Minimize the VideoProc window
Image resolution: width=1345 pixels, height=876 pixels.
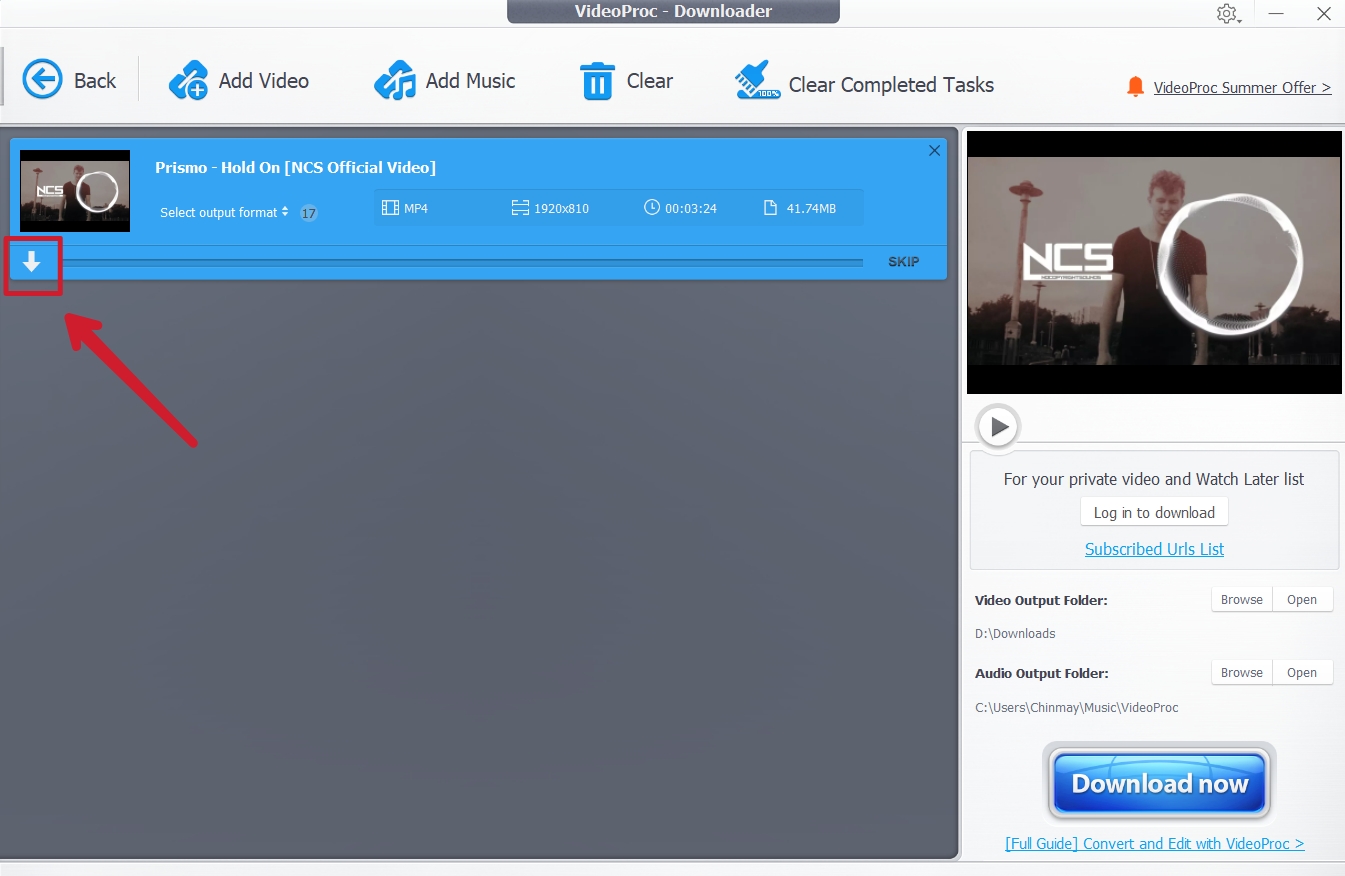tap(1276, 14)
